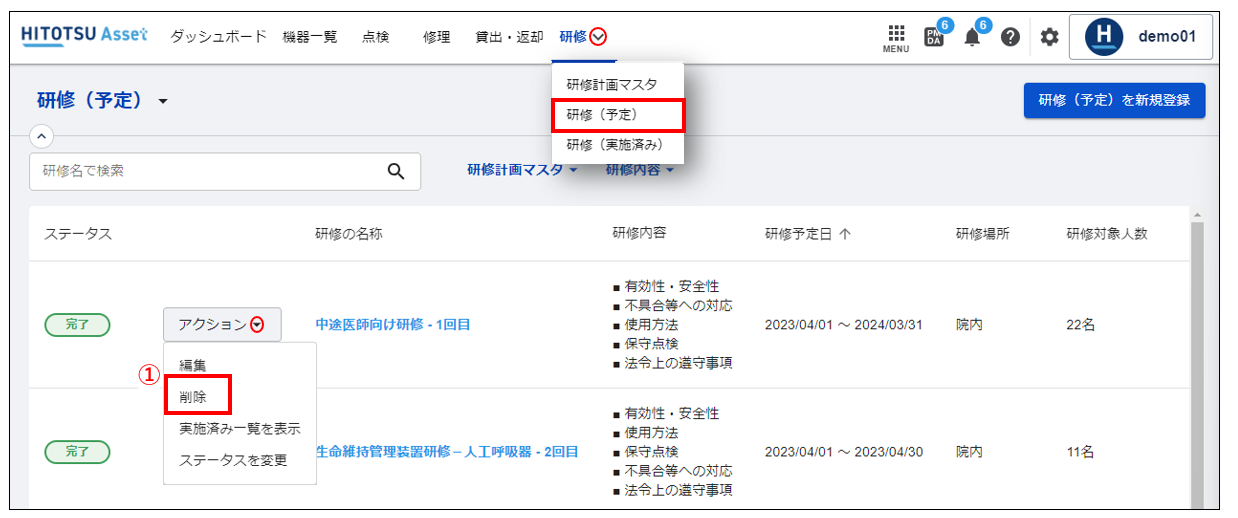Viewport: 1238px width, 518px height.
Task: Click the HITOTSU Asset logo
Action: pos(84,36)
